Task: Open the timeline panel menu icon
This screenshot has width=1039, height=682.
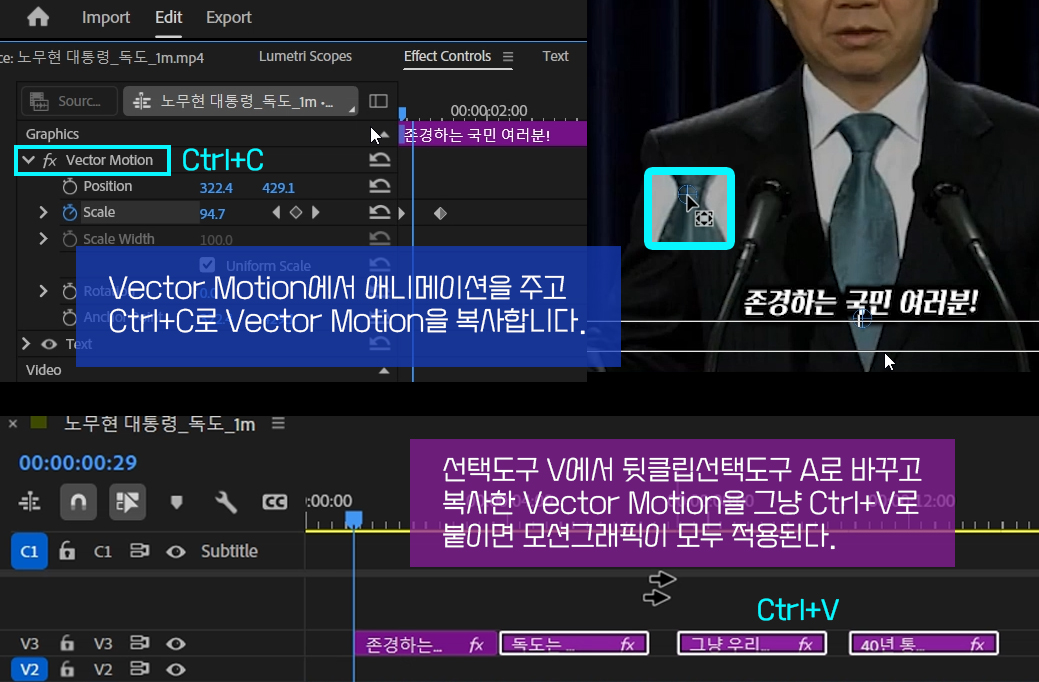Action: tap(278, 423)
